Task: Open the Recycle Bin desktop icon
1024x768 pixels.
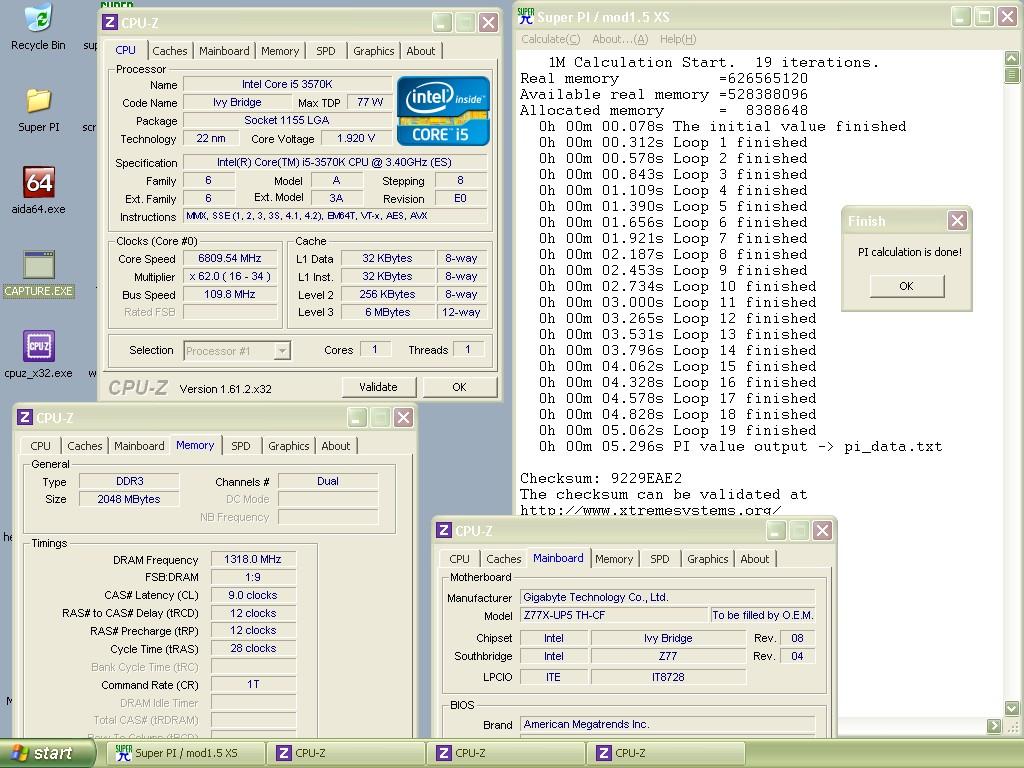Action: [39, 26]
